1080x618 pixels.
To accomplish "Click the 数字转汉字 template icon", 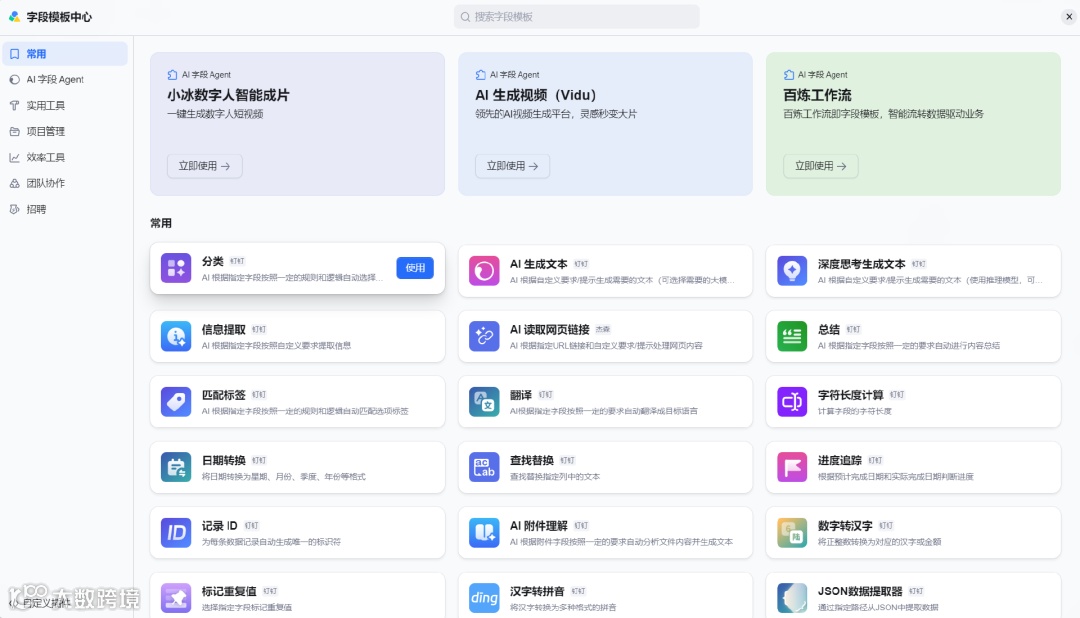I will click(x=791, y=533).
